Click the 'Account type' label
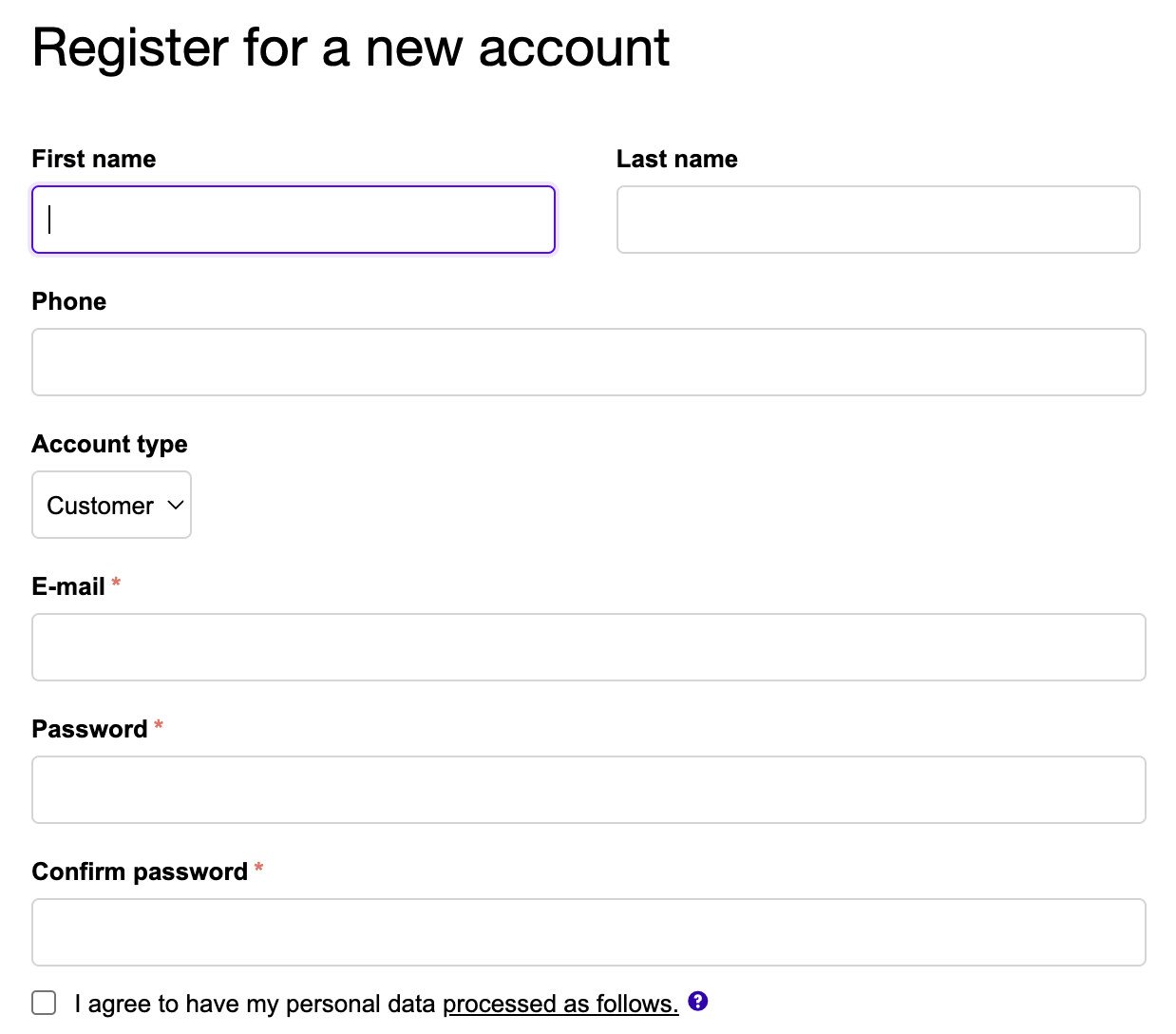1176x1034 pixels. [x=109, y=444]
